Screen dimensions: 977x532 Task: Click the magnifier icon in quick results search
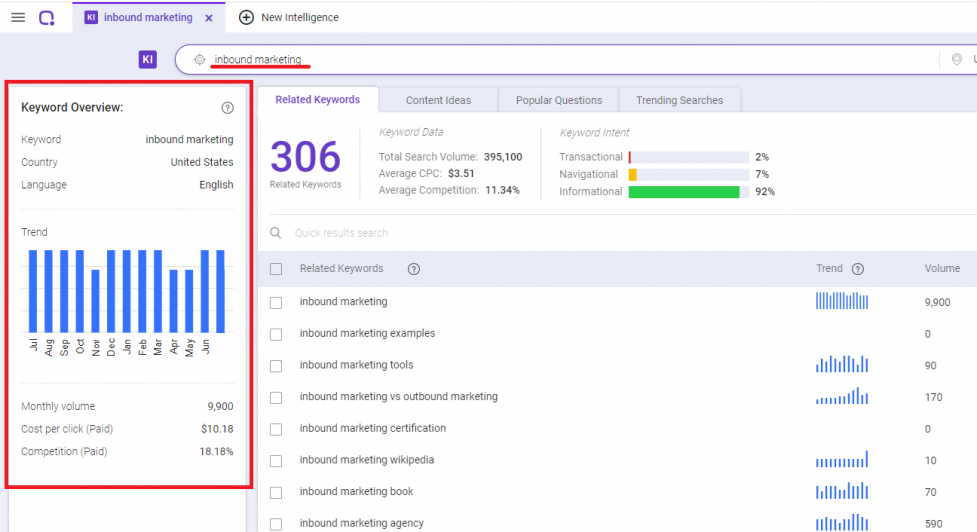point(275,232)
